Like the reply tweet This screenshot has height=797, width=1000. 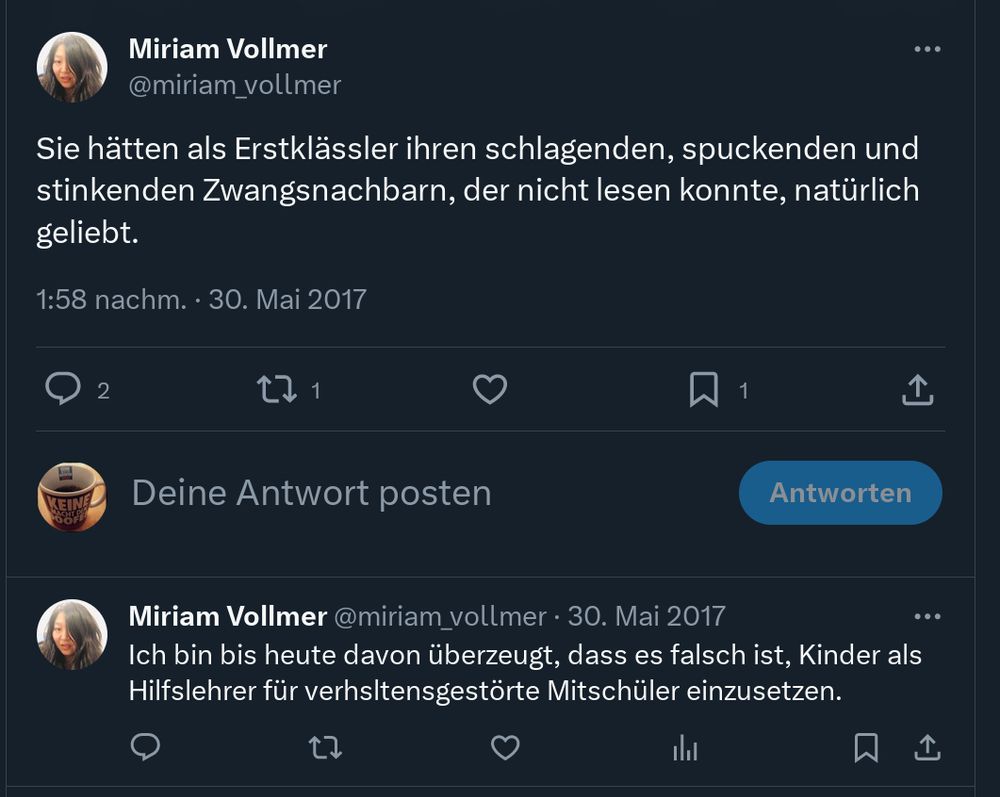[505, 747]
